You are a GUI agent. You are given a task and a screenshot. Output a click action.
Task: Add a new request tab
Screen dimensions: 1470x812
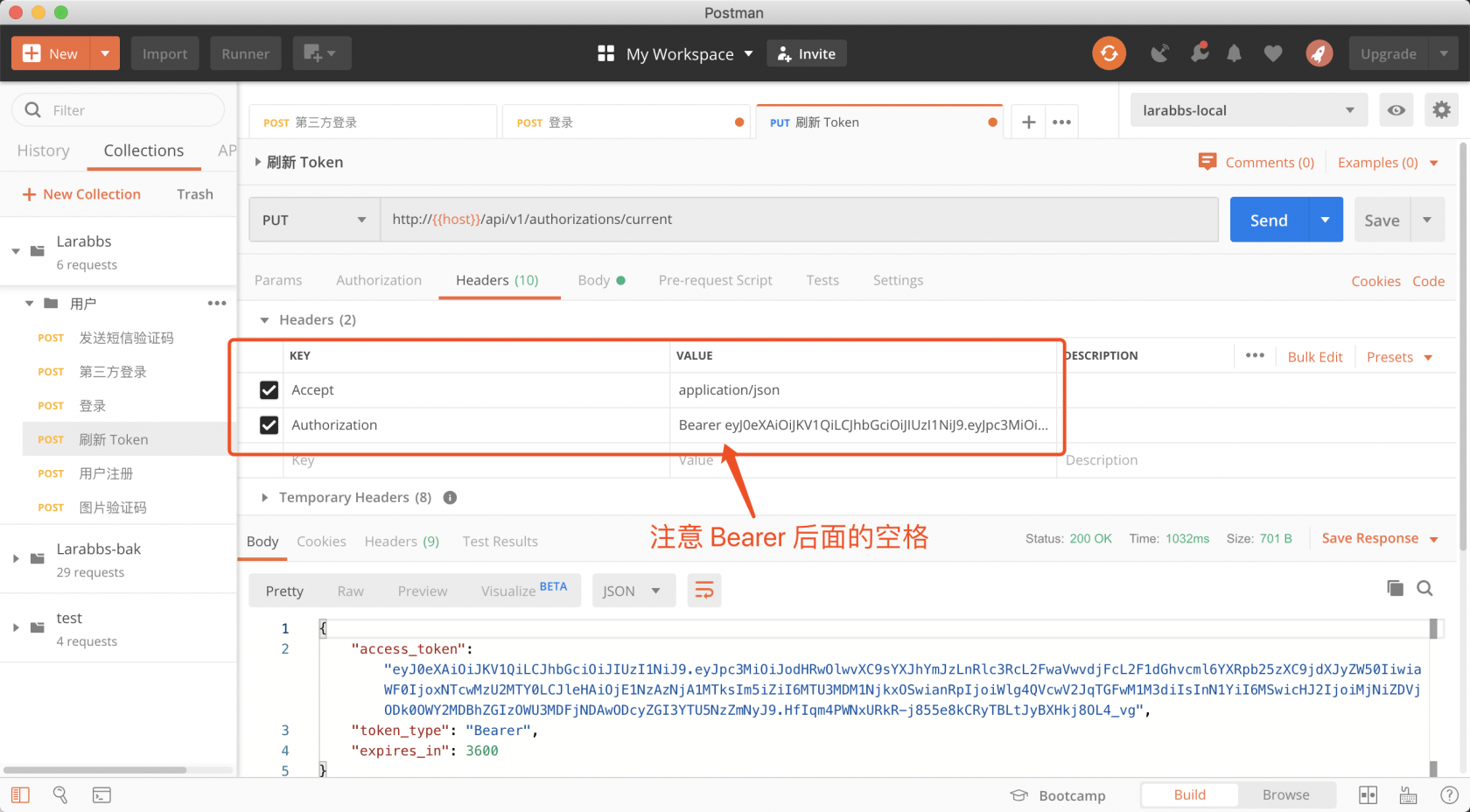click(x=1029, y=122)
